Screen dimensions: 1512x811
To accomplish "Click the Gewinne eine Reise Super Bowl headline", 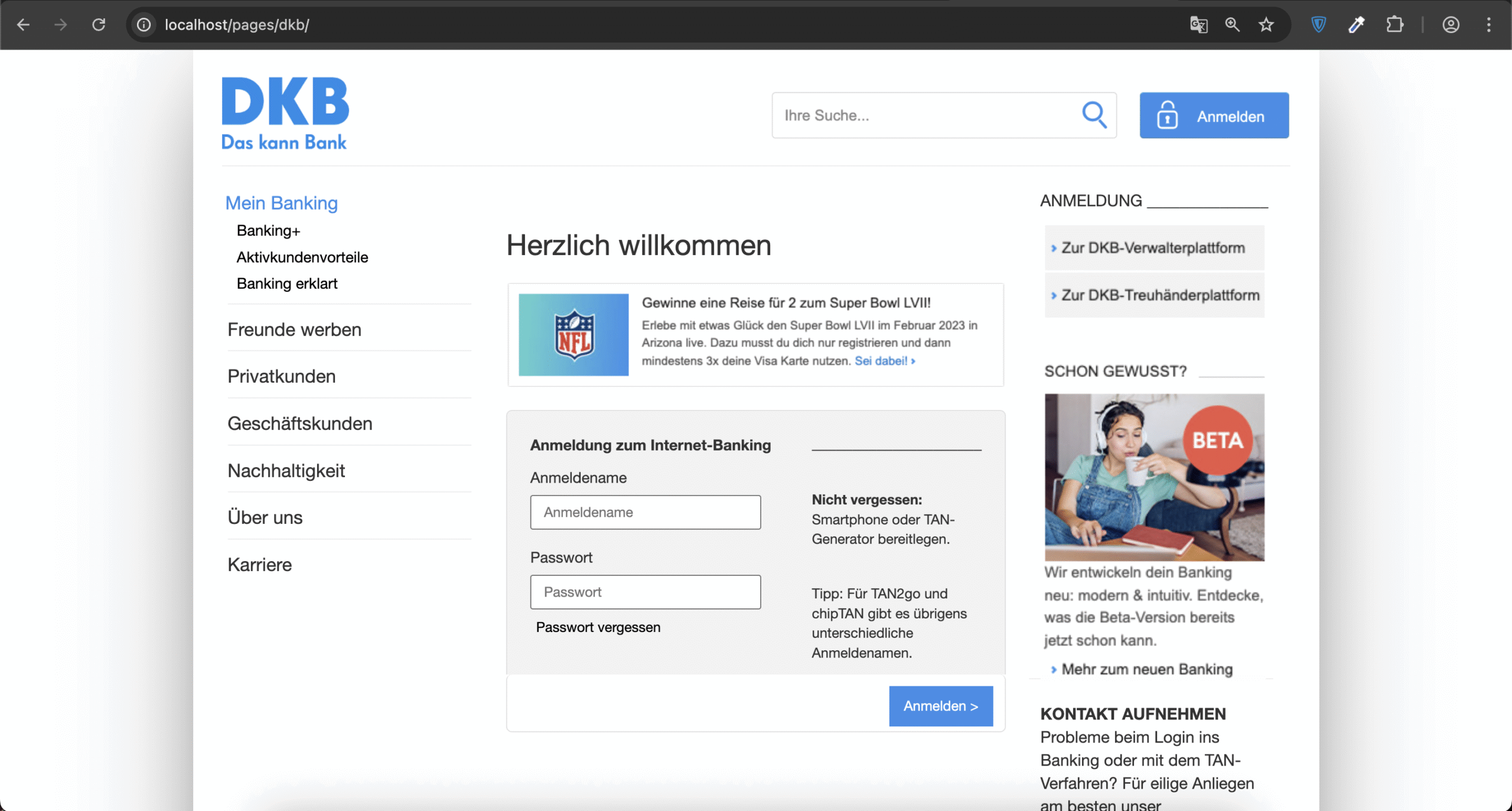I will point(786,303).
